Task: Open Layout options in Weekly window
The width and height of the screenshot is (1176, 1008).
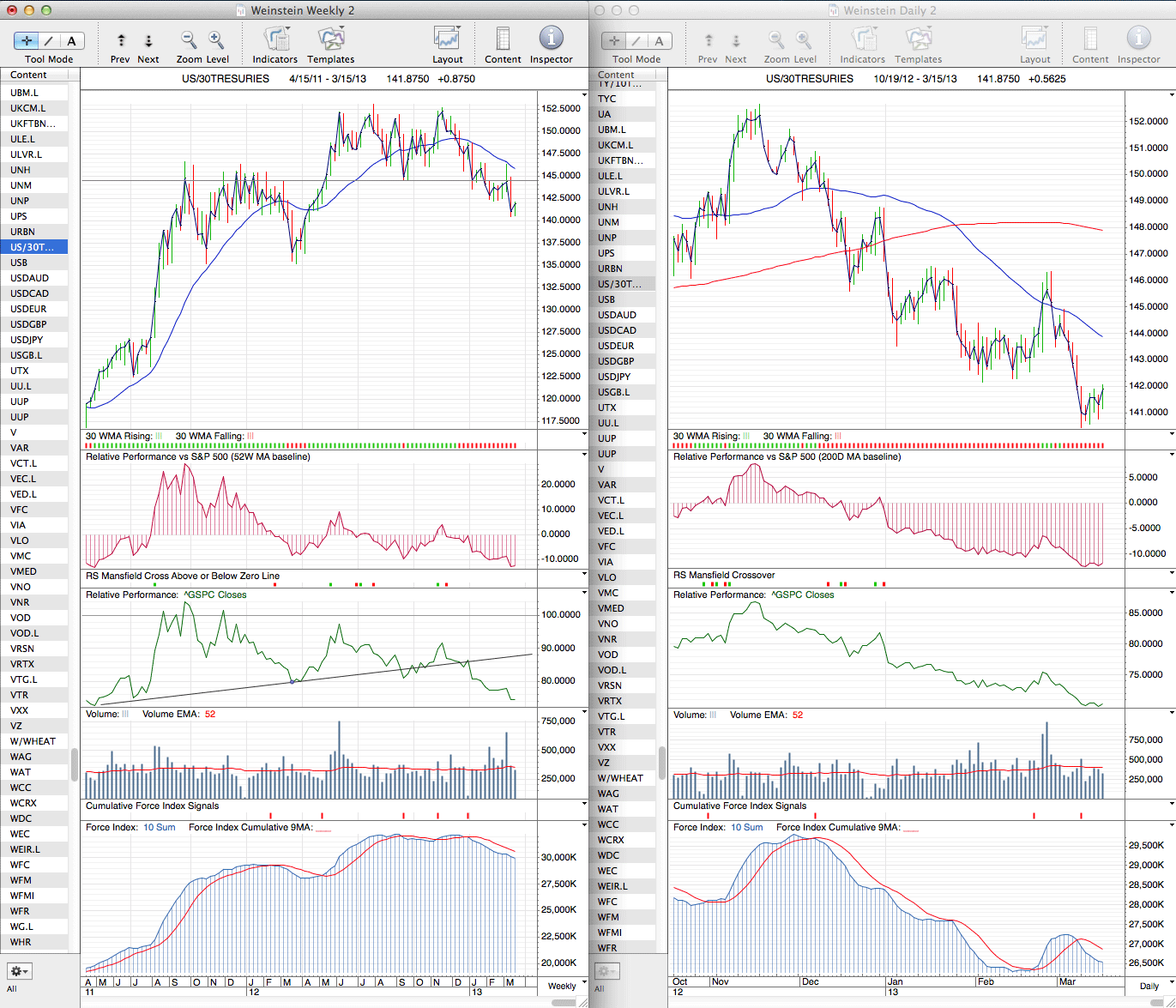Action: (447, 39)
